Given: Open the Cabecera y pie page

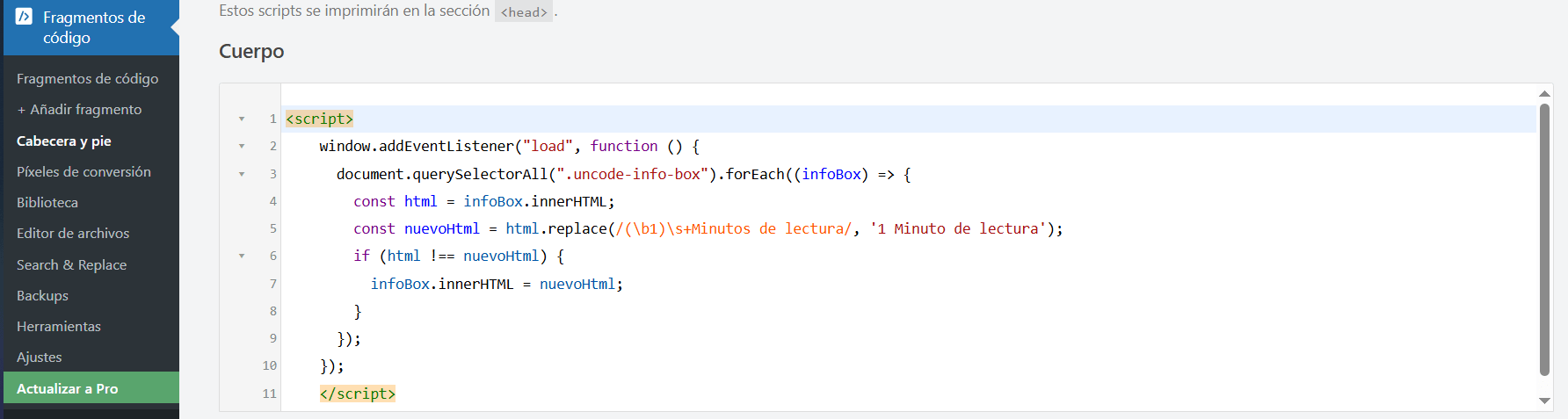Looking at the screenshot, I should [63, 141].
